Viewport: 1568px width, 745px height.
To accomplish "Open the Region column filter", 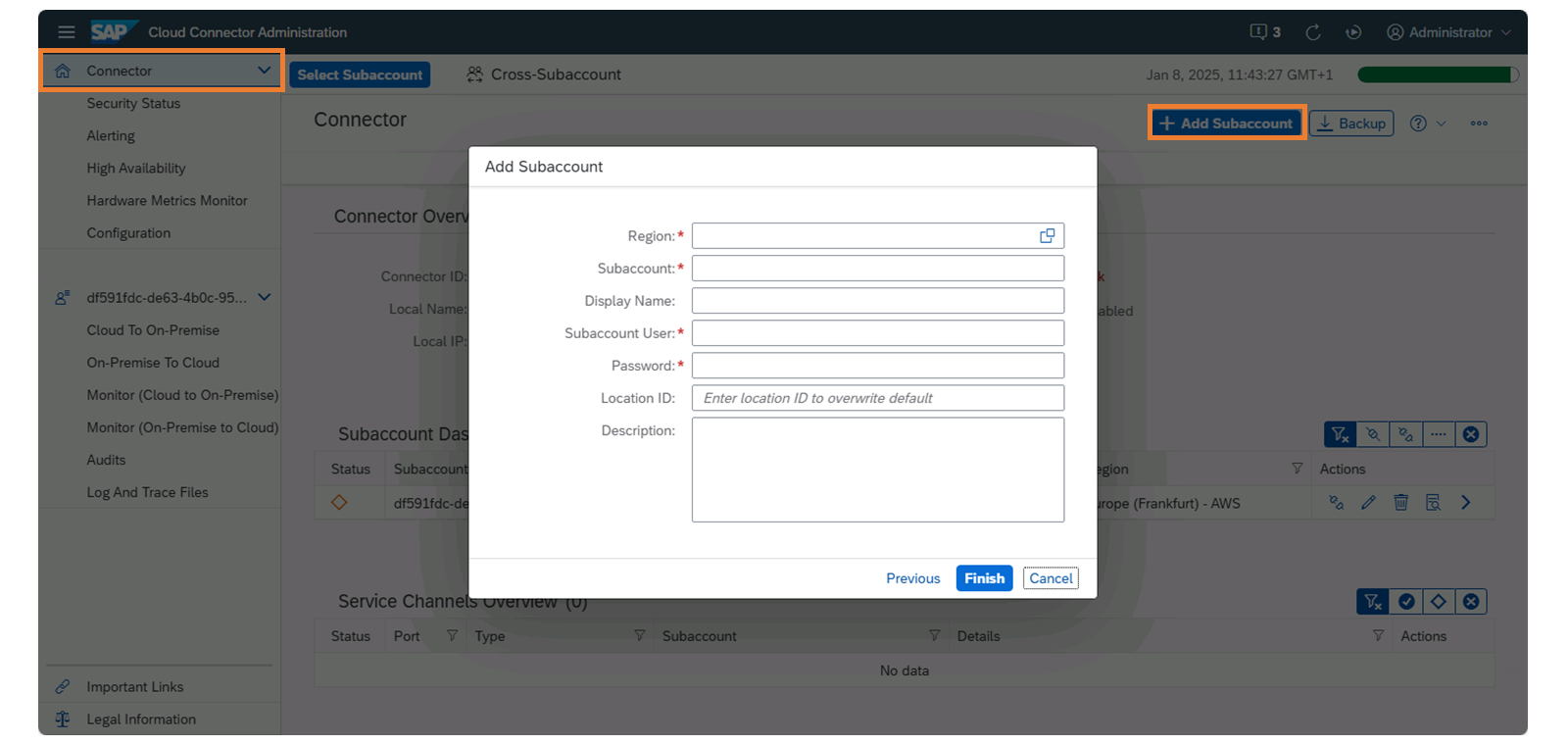I will click(x=1297, y=469).
